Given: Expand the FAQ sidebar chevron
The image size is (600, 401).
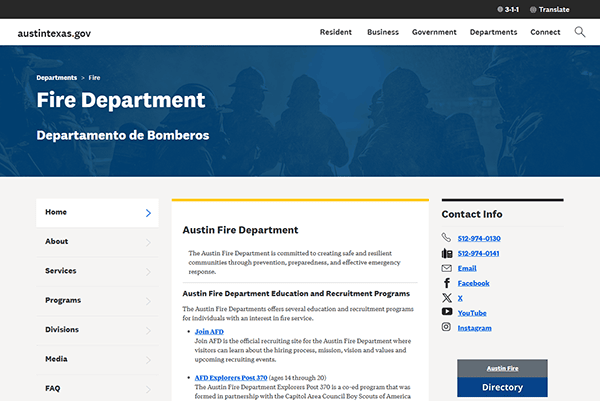Looking at the screenshot, I should [x=148, y=390].
